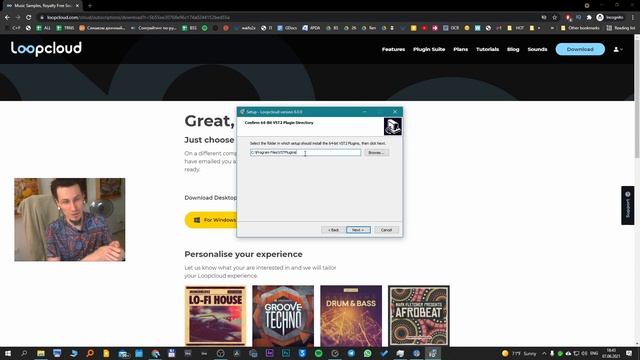
Task: Reload the page with refresh icon
Action: click(29, 17)
